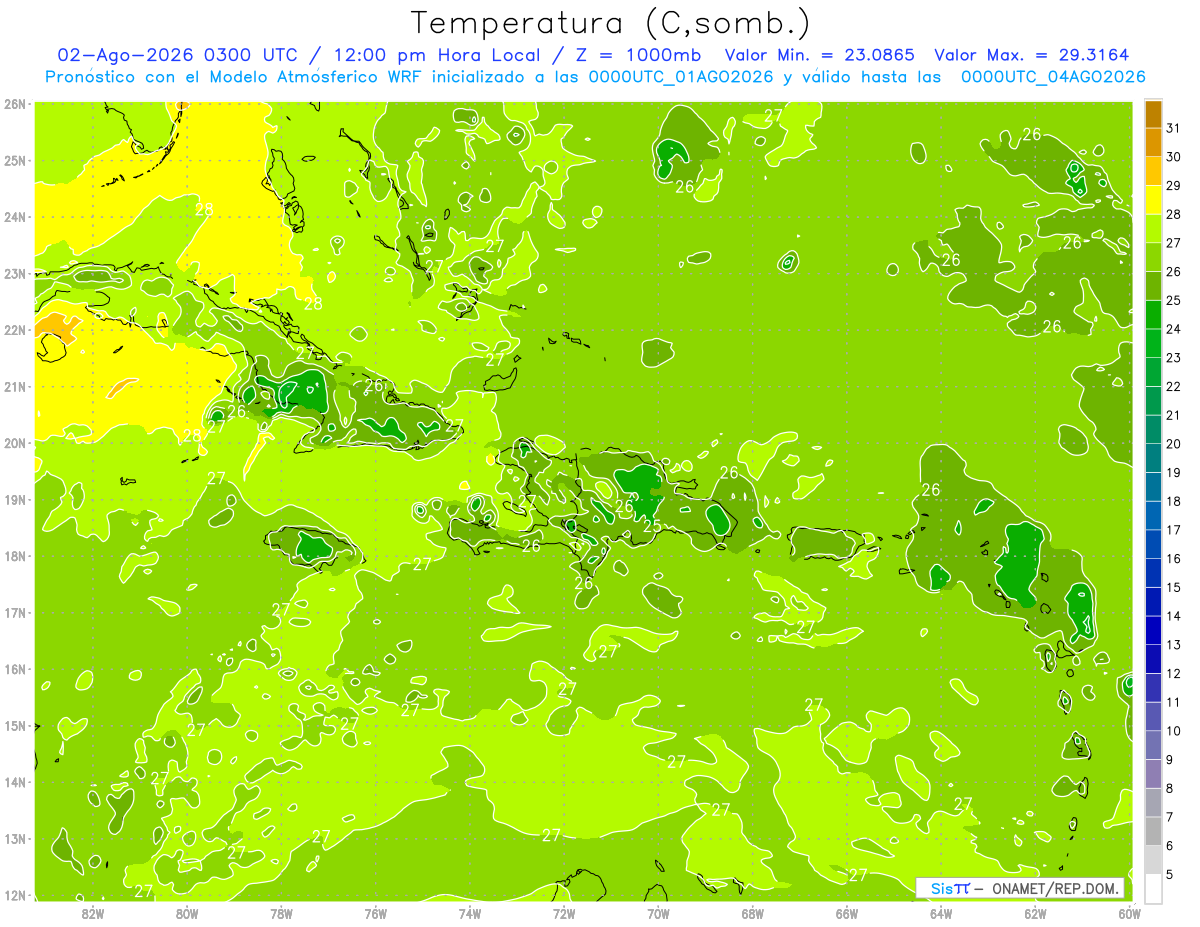Click the legend scale number 12
This screenshot has height=927, width=1200.
click(1174, 673)
